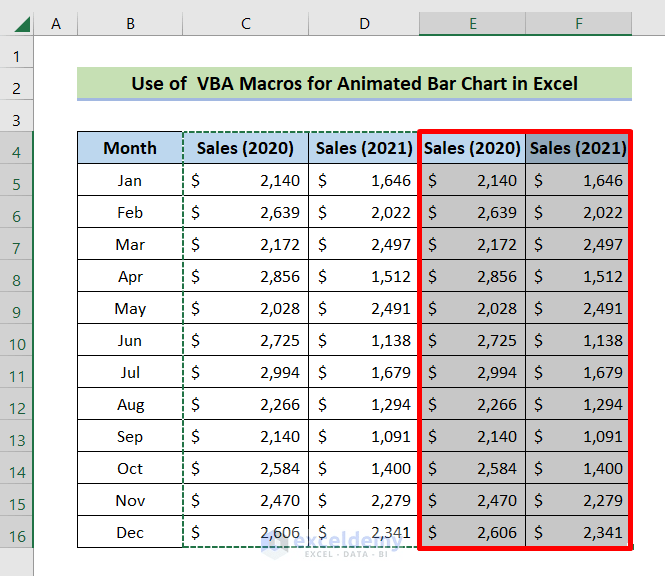Click cell C9 with value 2,028
The height and width of the screenshot is (576, 665).
coord(246,308)
